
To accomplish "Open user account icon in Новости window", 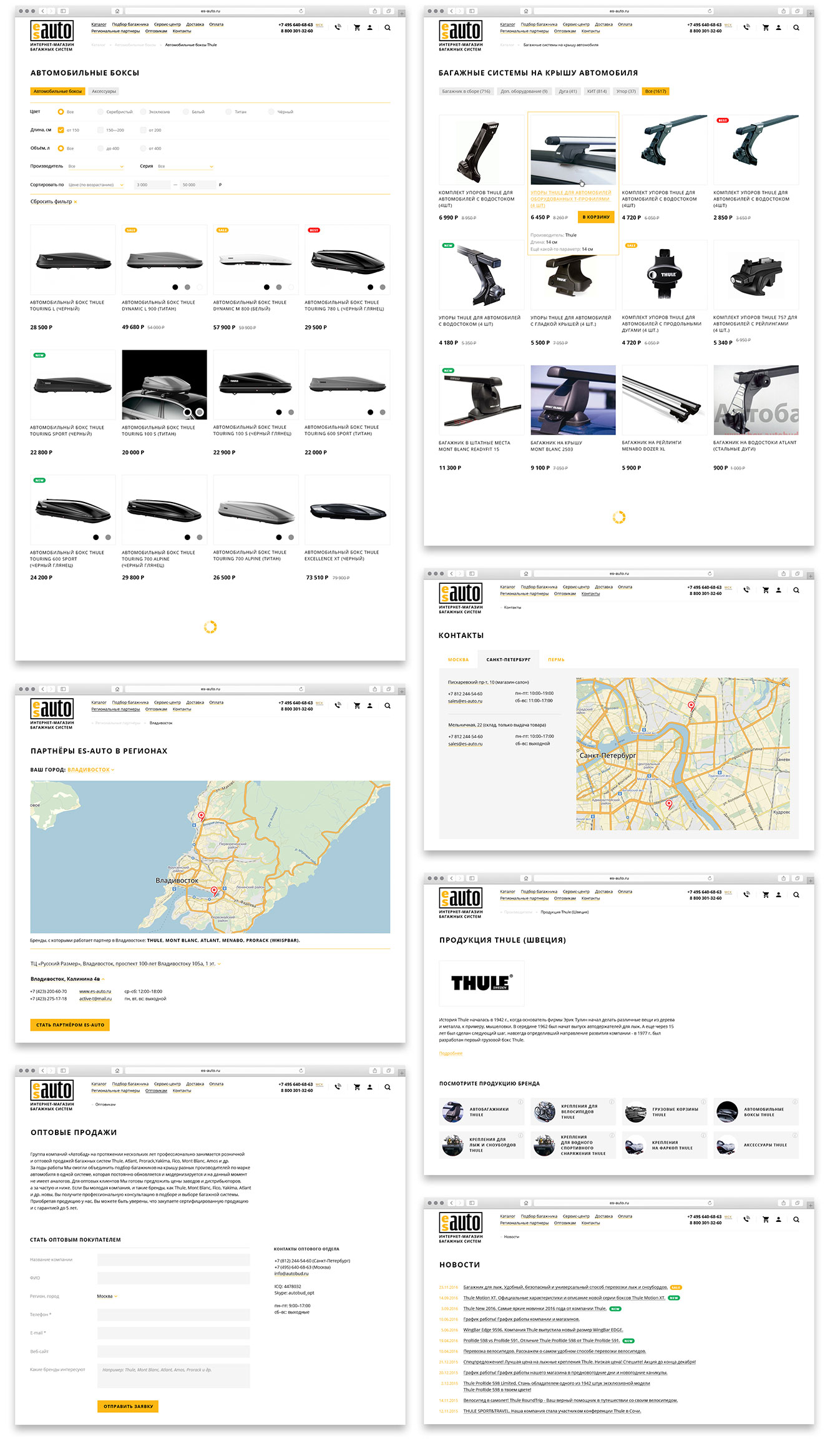I will [x=778, y=1219].
